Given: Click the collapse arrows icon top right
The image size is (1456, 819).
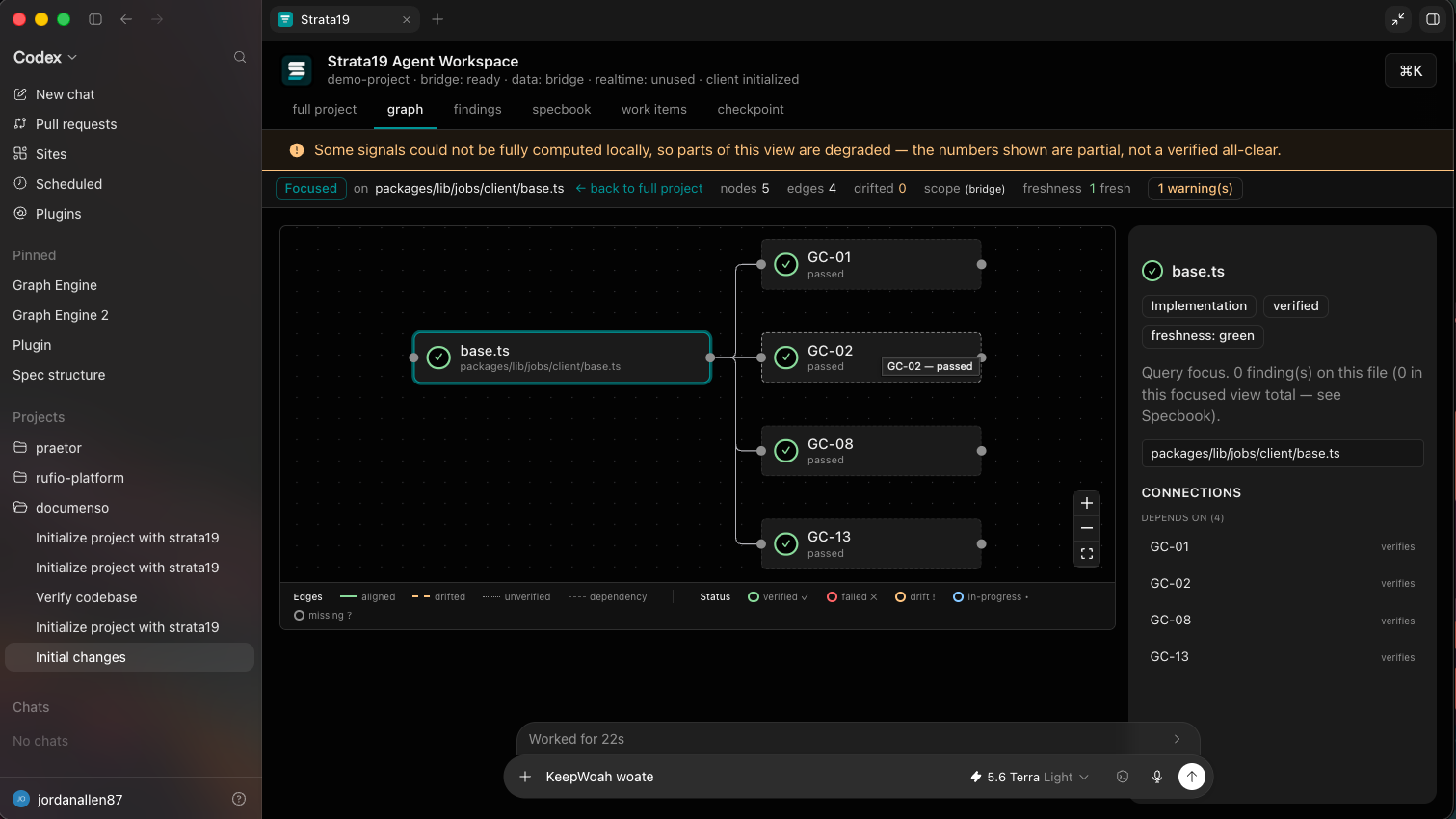Looking at the screenshot, I should tap(1398, 19).
